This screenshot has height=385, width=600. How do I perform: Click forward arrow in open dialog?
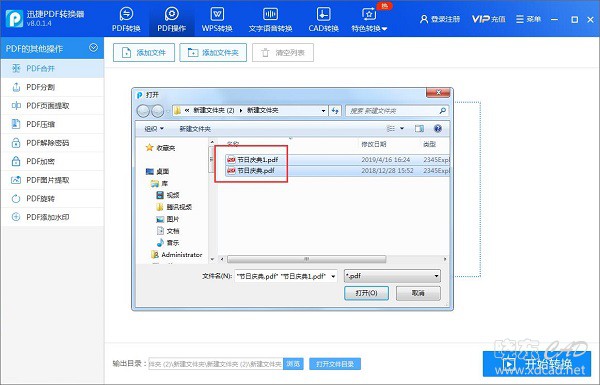[157, 111]
